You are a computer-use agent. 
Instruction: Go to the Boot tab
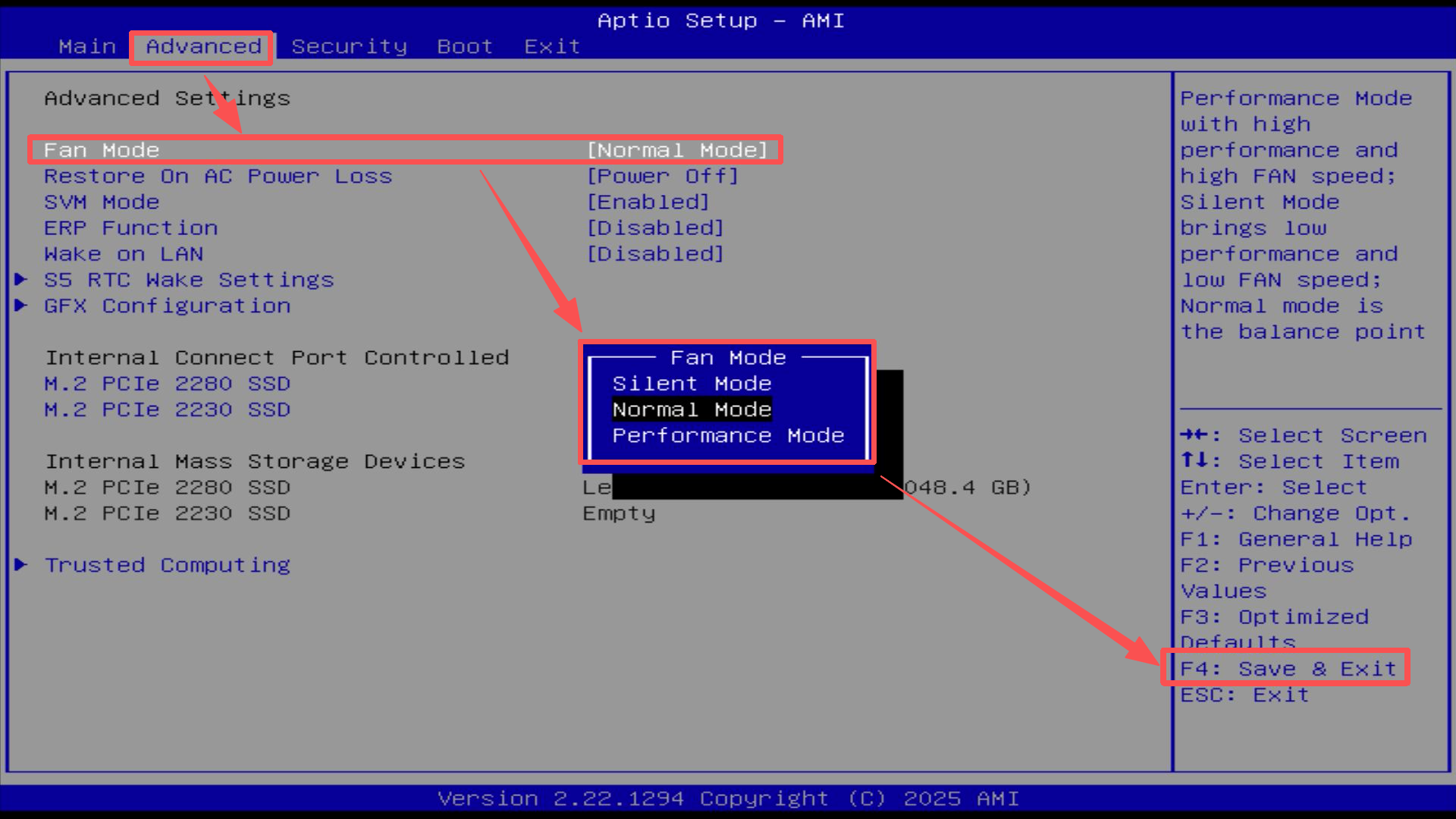point(464,47)
